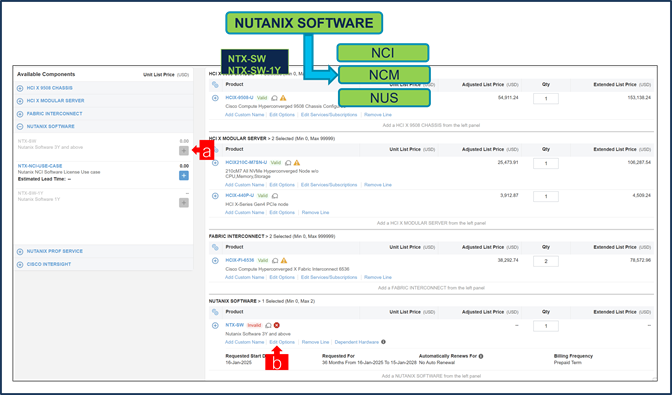The image size is (672, 395).
Task: Open the note icon beside HCIX-FI-6536
Action: pos(275,260)
